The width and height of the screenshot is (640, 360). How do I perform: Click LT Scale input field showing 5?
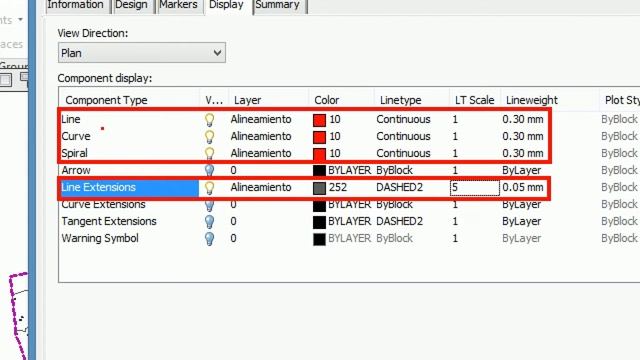click(x=475, y=187)
